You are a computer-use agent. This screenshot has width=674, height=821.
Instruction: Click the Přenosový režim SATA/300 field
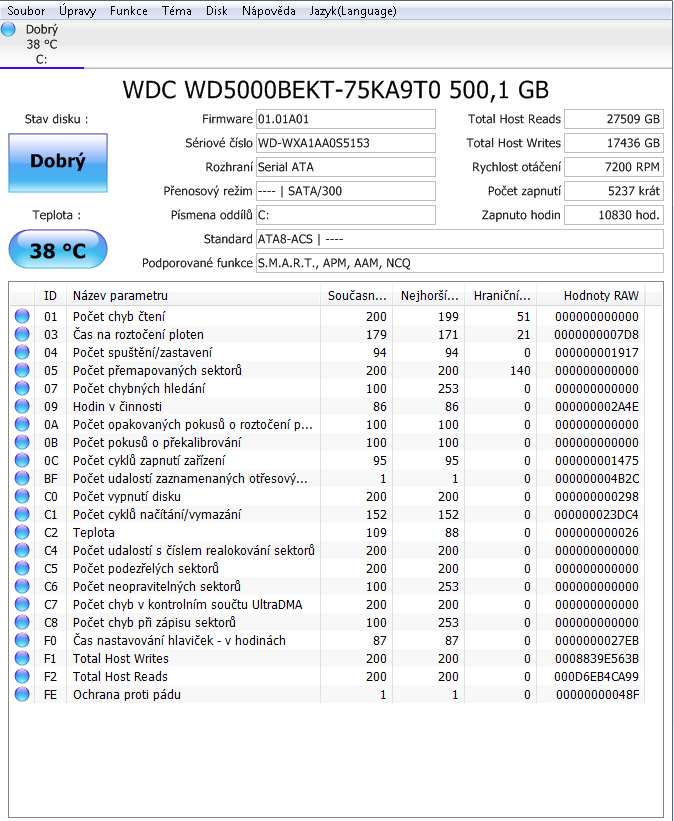pyautogui.click(x=345, y=191)
